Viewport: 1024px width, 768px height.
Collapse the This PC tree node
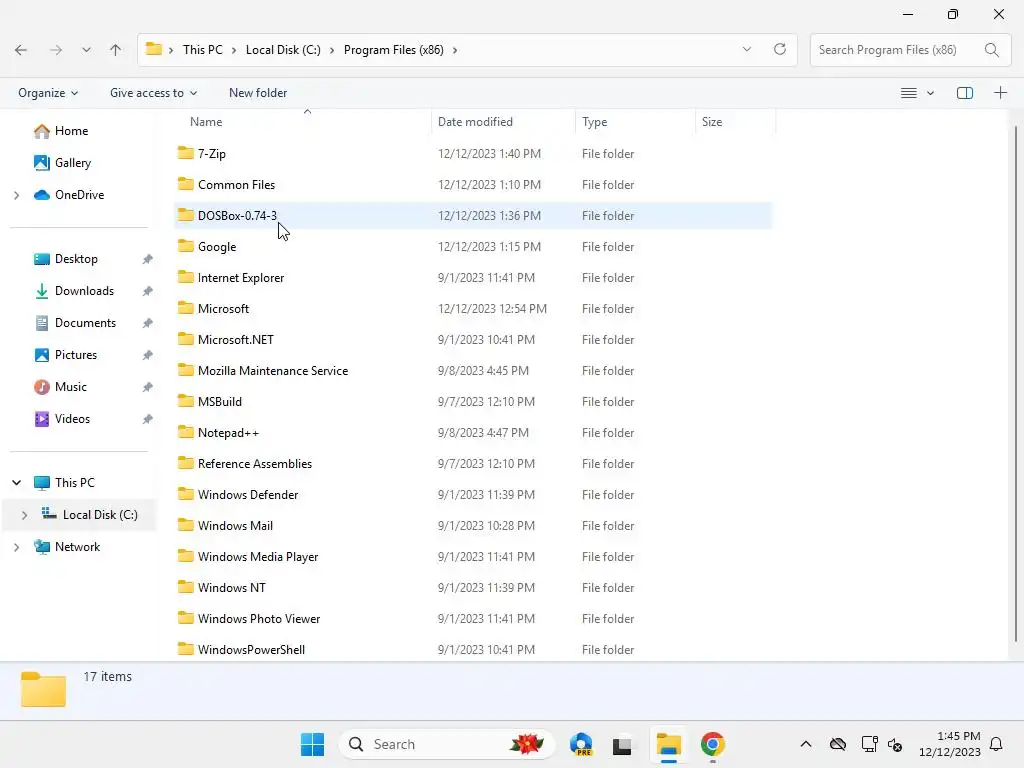(16, 483)
